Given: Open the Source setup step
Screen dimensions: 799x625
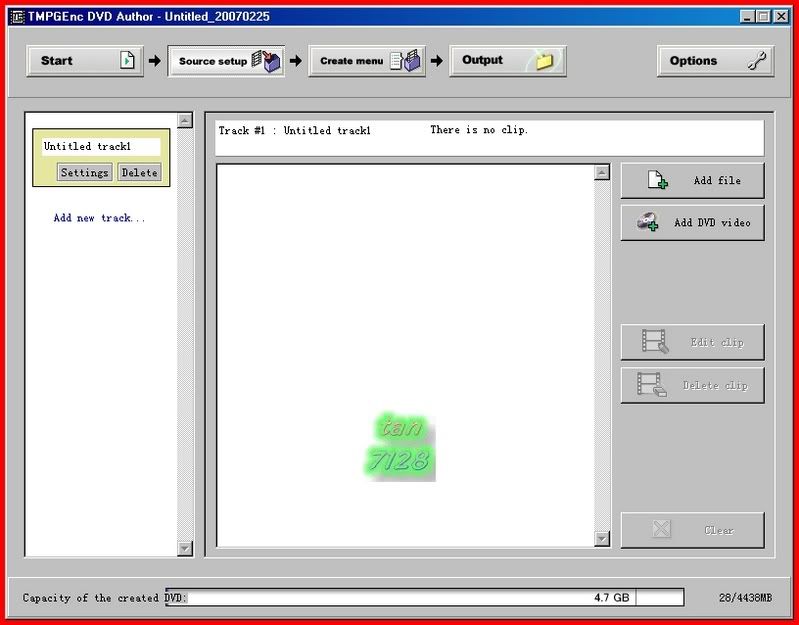Looking at the screenshot, I should point(226,61).
